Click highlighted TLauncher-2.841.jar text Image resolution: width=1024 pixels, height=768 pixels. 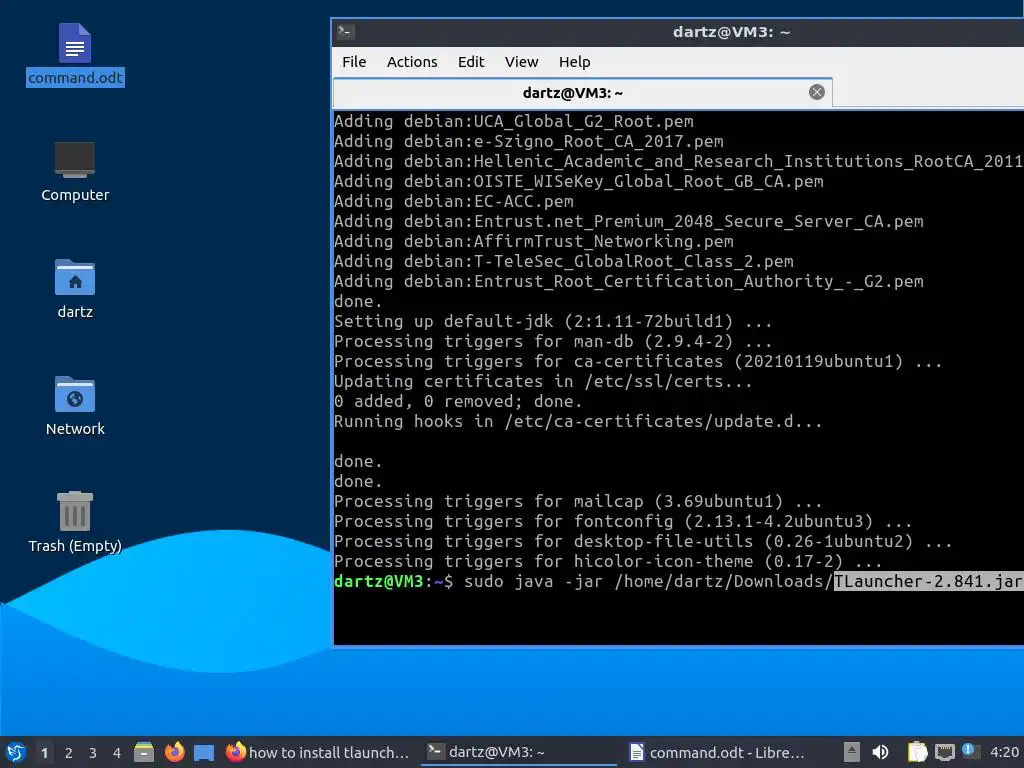click(929, 581)
